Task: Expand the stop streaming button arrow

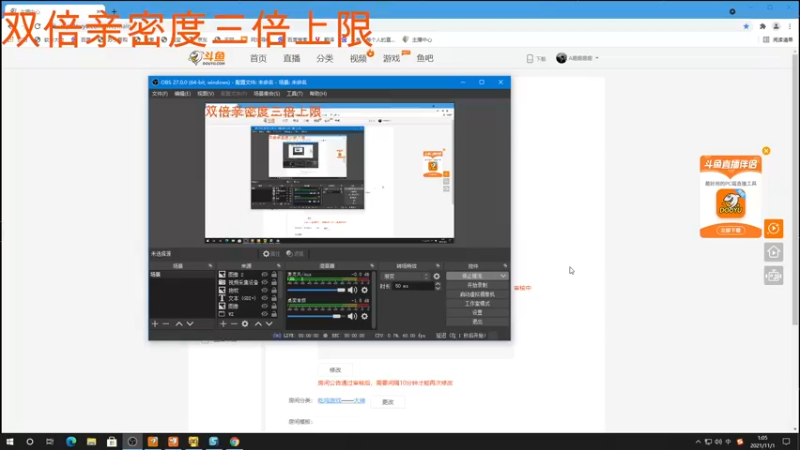Action: 503,276
